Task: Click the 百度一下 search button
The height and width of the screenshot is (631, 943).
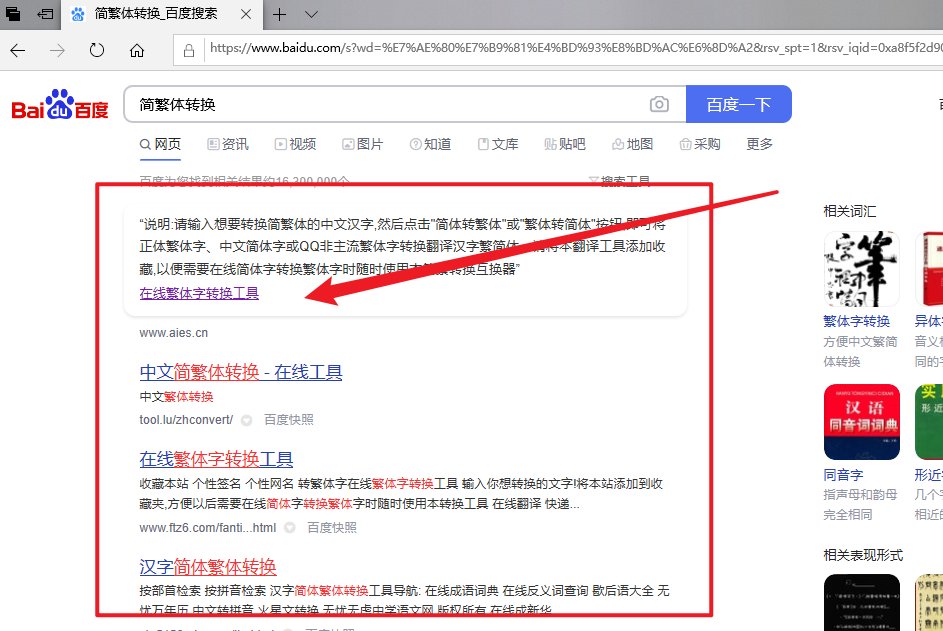Action: point(738,104)
